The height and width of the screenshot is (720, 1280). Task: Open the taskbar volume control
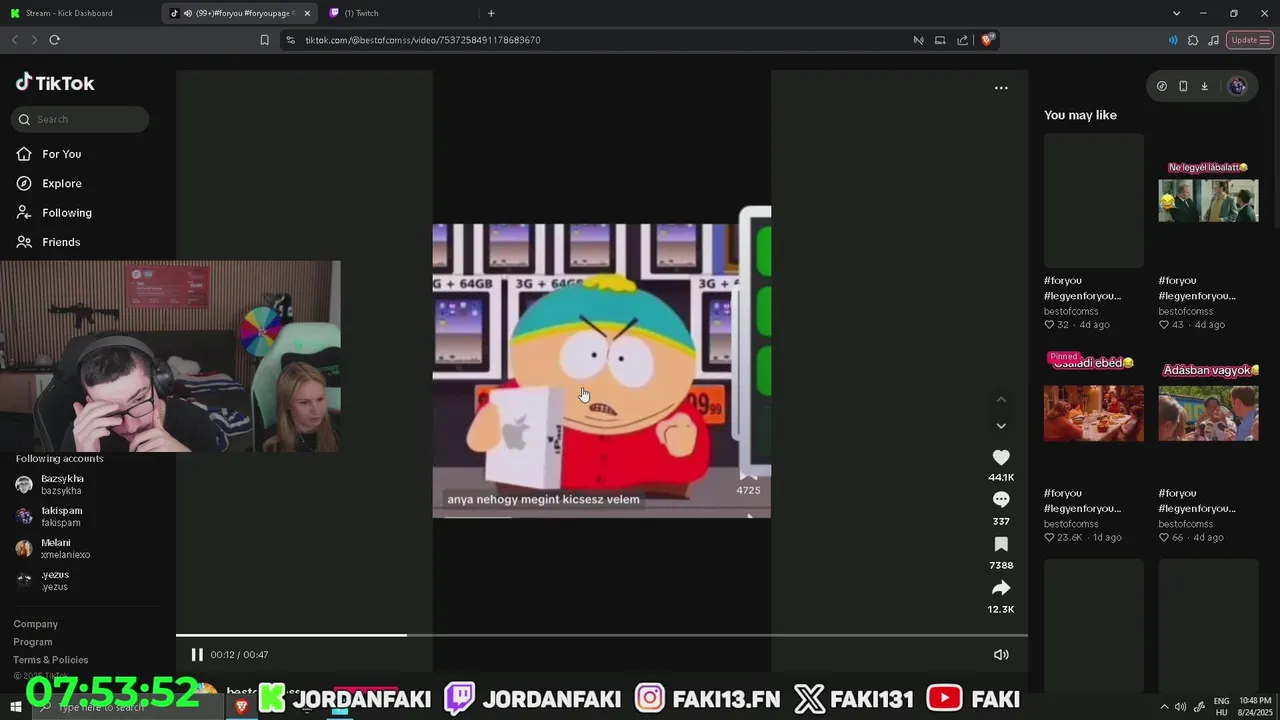click(x=1181, y=707)
